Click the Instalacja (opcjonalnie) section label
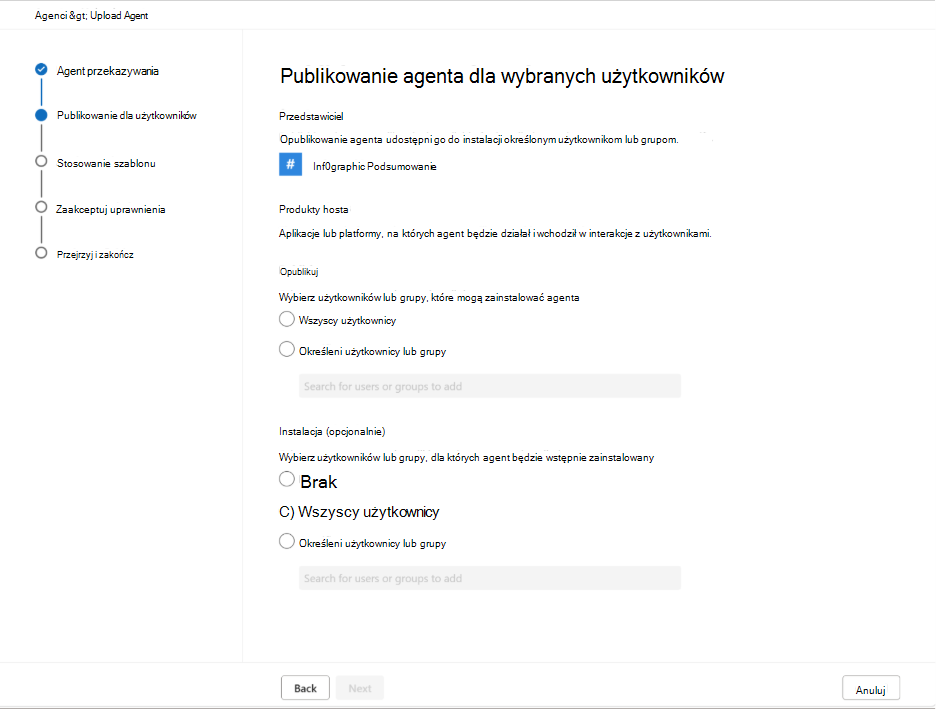 [332, 431]
